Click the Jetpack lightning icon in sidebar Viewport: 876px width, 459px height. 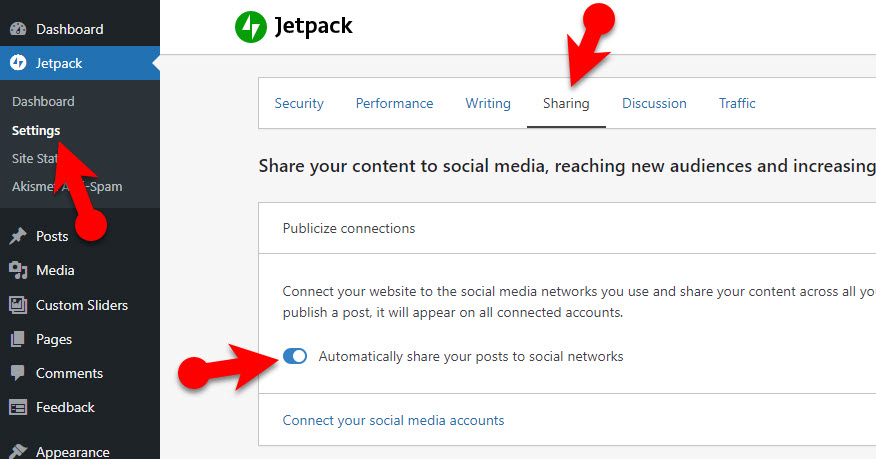tap(18, 63)
